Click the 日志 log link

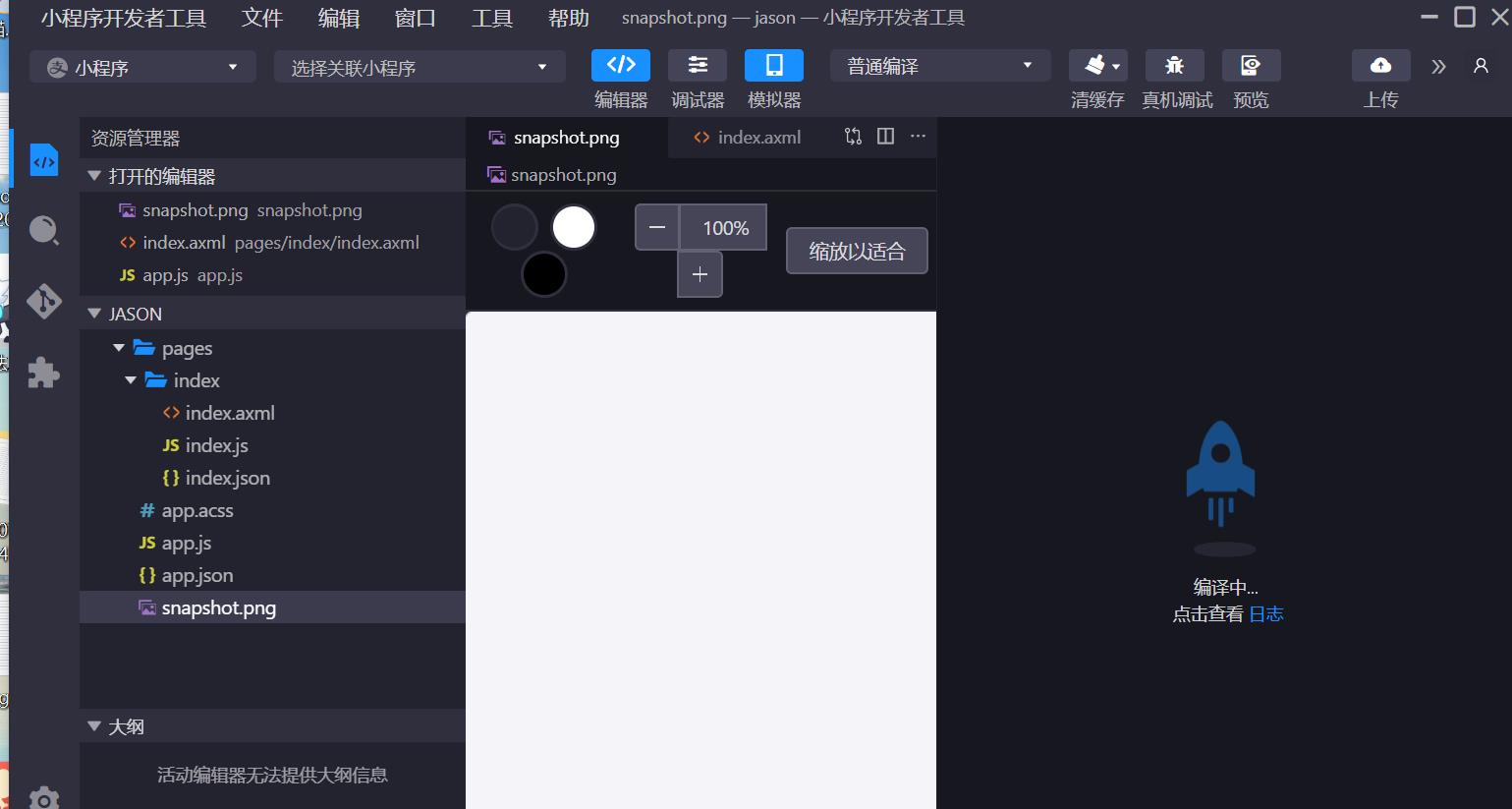pos(1266,614)
